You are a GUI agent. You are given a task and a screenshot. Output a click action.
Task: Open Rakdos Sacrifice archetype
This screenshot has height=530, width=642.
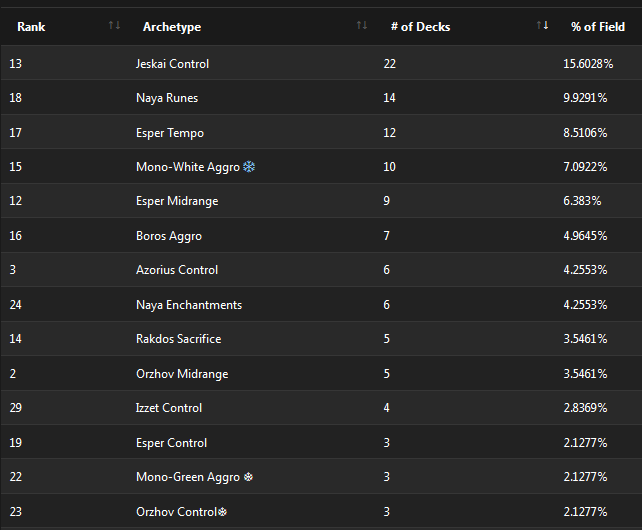179,339
